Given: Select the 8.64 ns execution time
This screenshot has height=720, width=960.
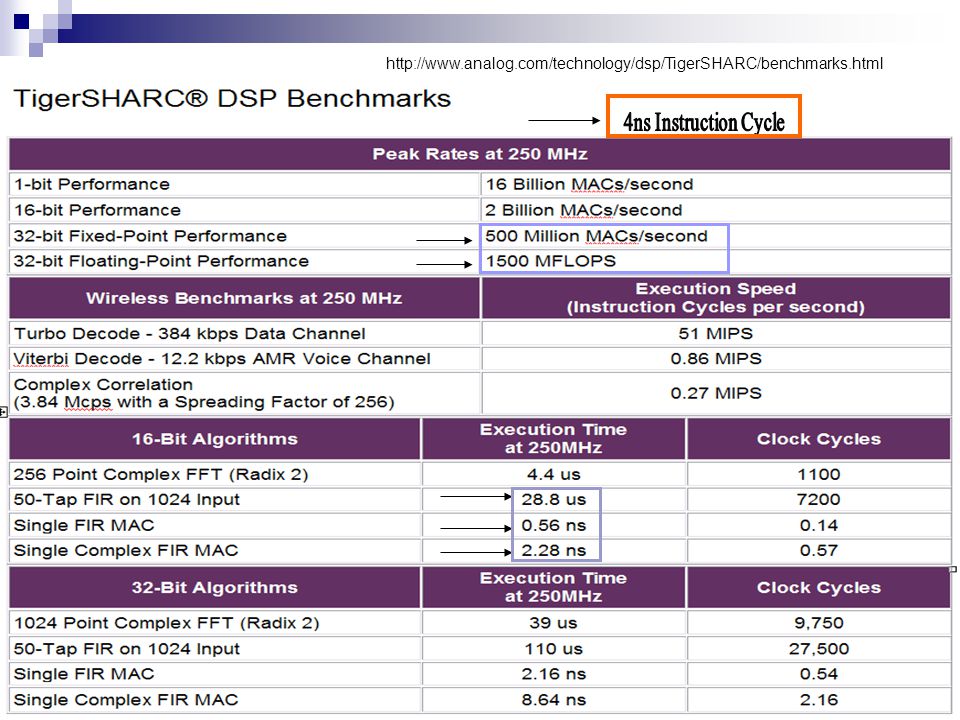Looking at the screenshot, I should coord(553,700).
